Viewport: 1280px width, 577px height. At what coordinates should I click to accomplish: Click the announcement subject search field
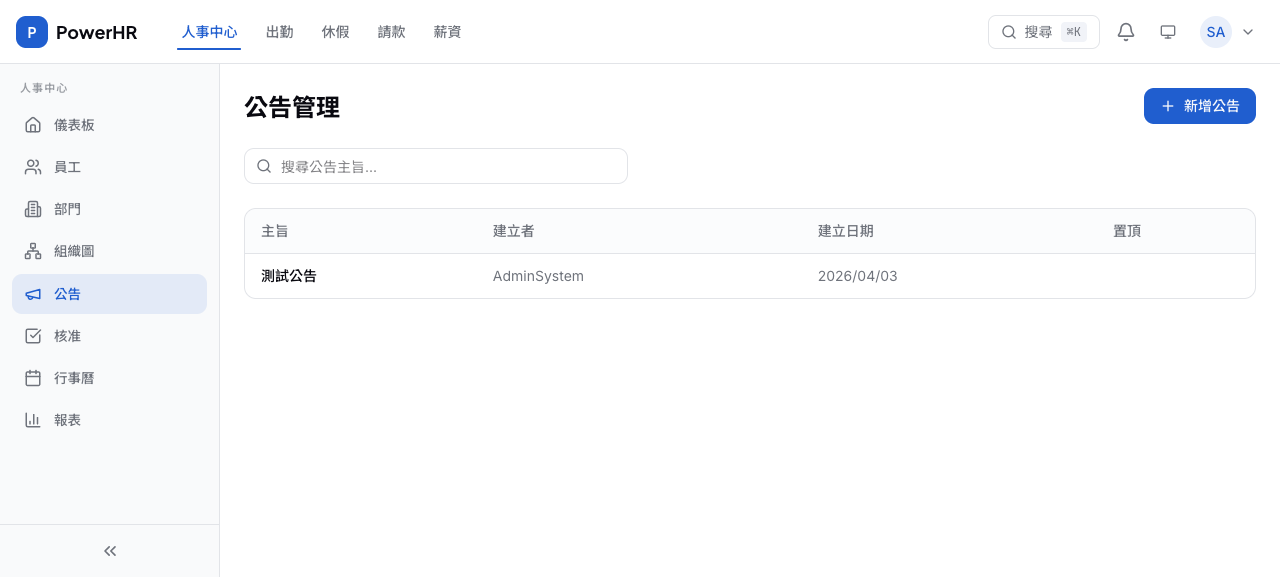coord(436,166)
